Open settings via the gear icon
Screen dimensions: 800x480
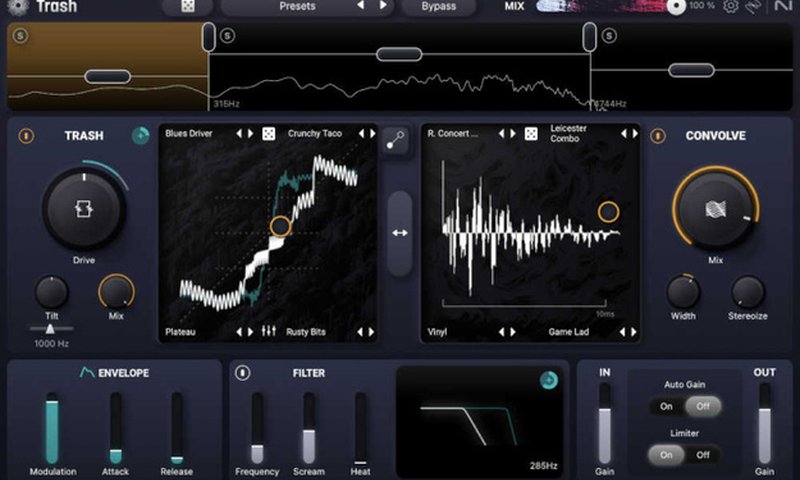(731, 7)
